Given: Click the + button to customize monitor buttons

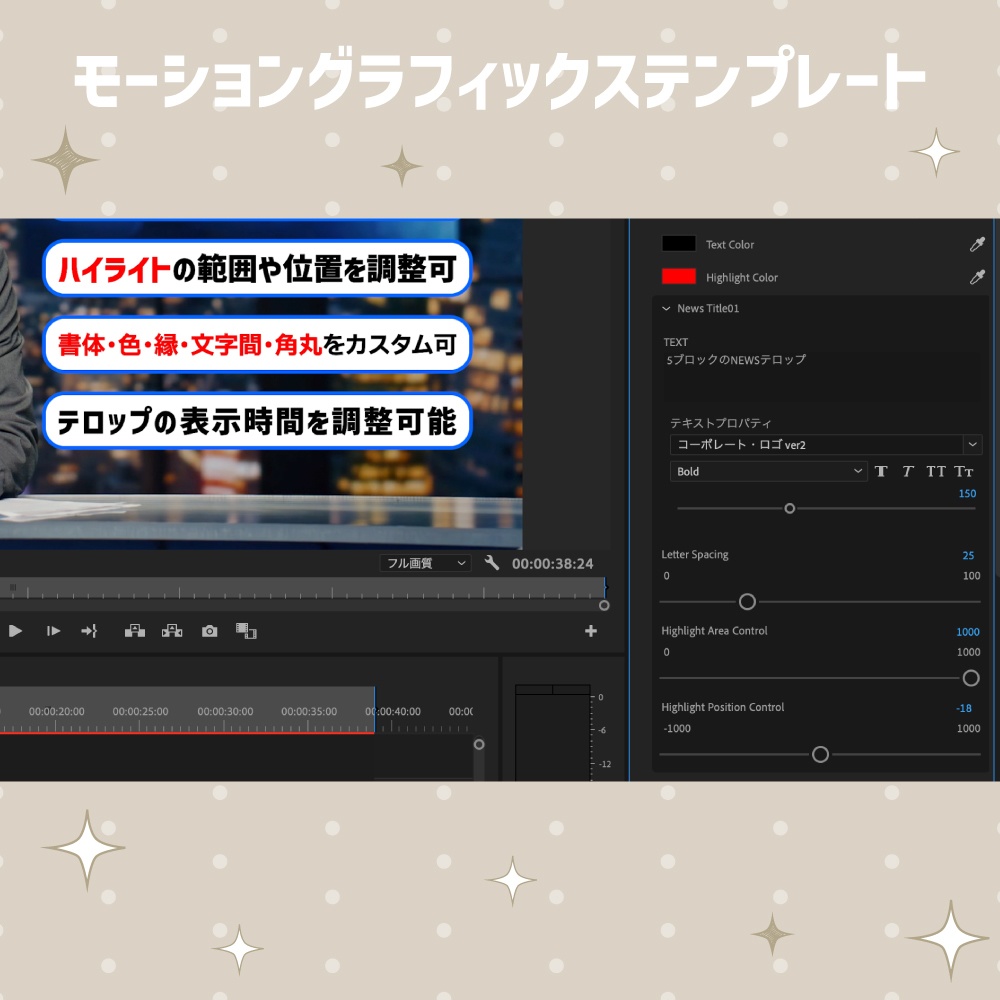Looking at the screenshot, I should click(x=592, y=631).
